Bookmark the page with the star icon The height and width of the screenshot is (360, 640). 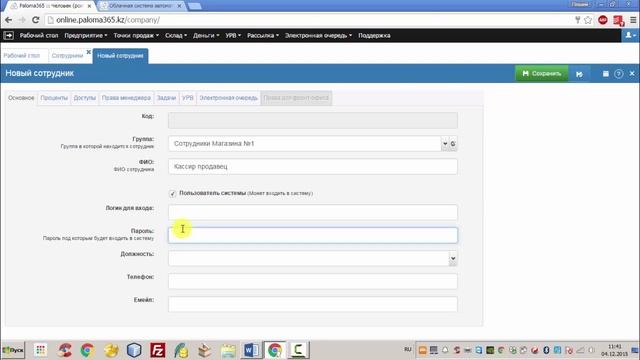tap(588, 20)
